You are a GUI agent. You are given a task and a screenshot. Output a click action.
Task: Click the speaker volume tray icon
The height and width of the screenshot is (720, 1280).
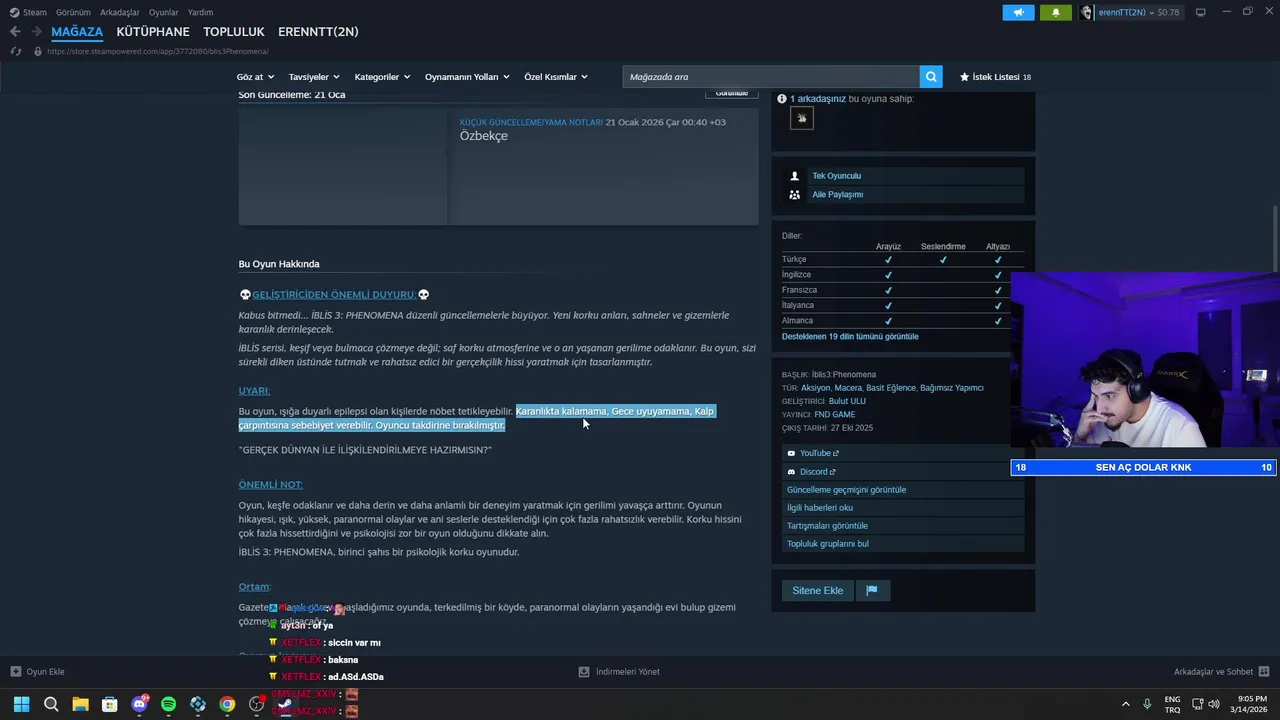point(1214,704)
